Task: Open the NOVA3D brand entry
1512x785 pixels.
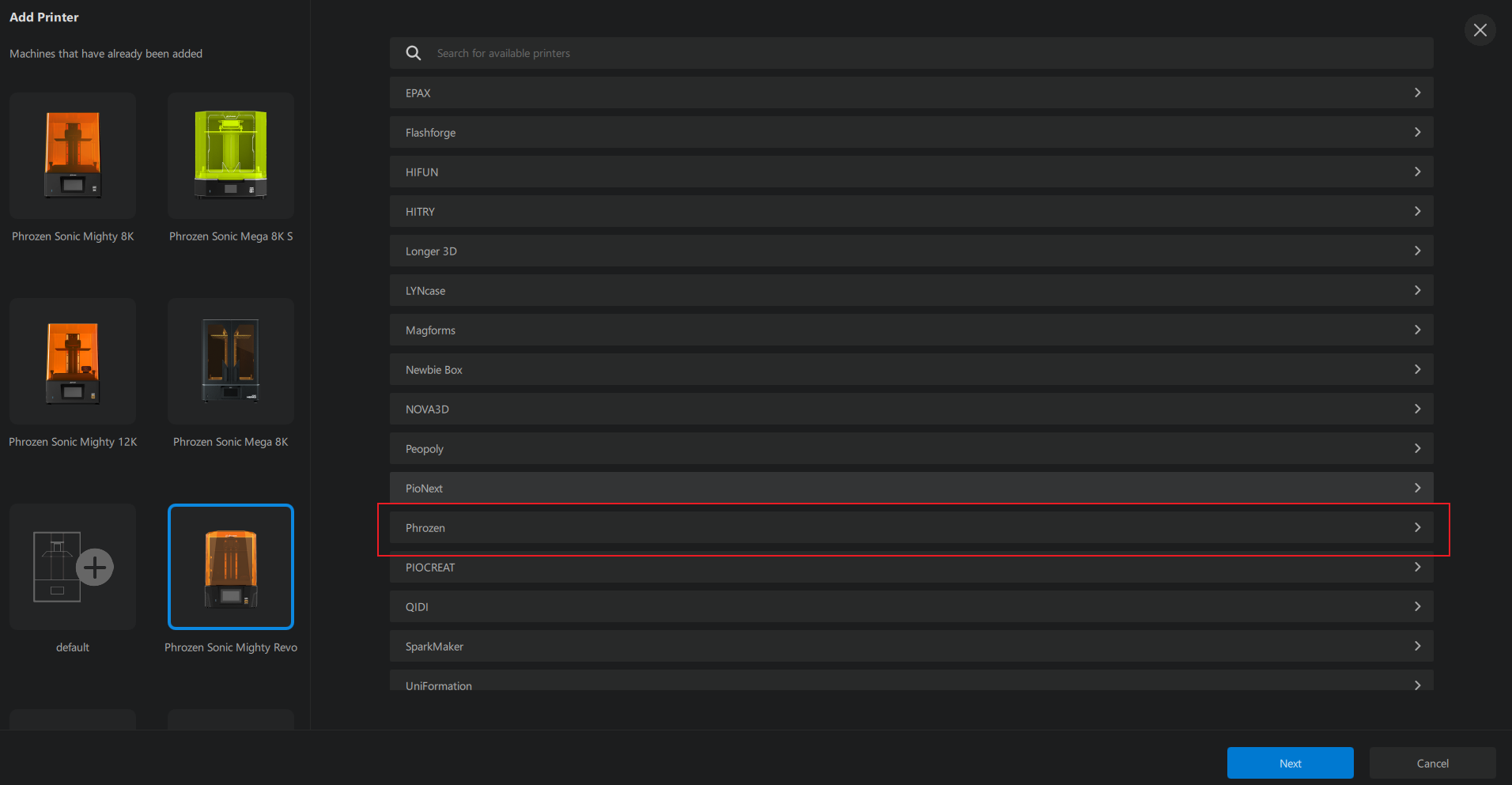Action: (x=911, y=409)
